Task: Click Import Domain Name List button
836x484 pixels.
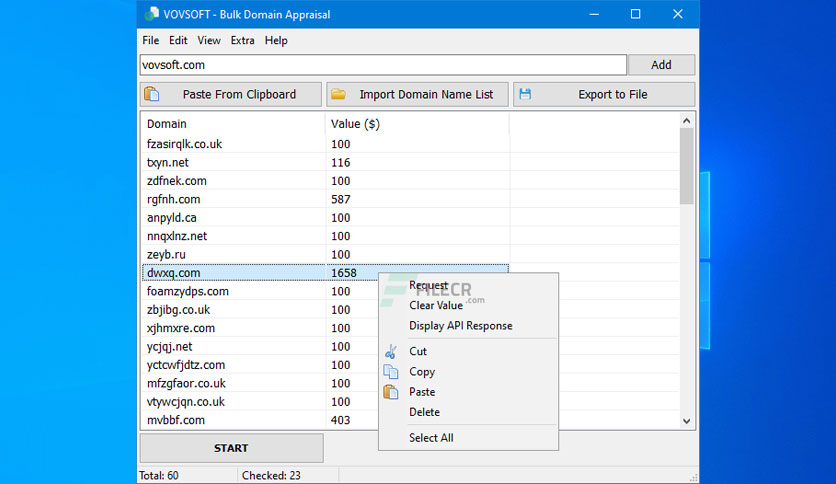Action: coord(417,94)
